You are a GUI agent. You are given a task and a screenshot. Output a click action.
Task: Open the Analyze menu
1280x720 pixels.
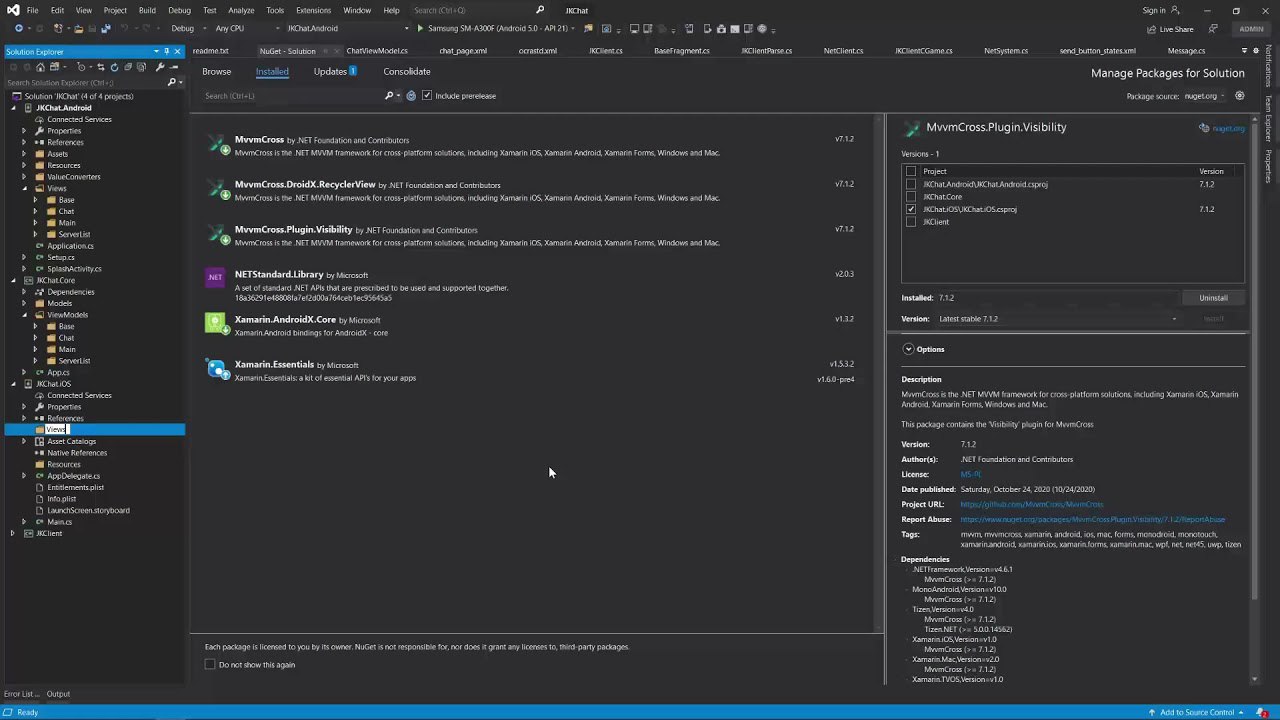pos(241,10)
